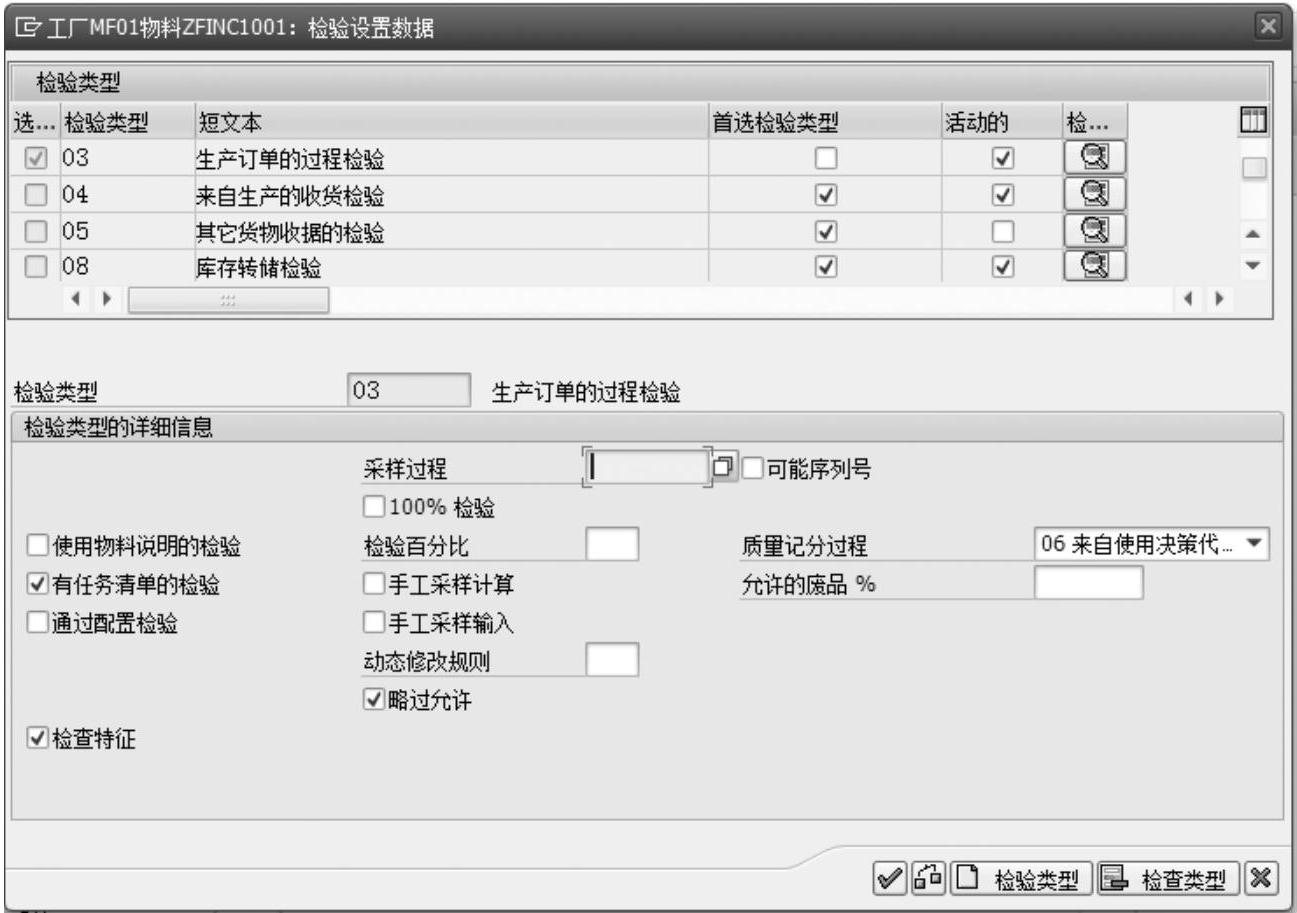Toggle 活动的 checkbox for row 03

pyautogui.click(x=1001, y=158)
